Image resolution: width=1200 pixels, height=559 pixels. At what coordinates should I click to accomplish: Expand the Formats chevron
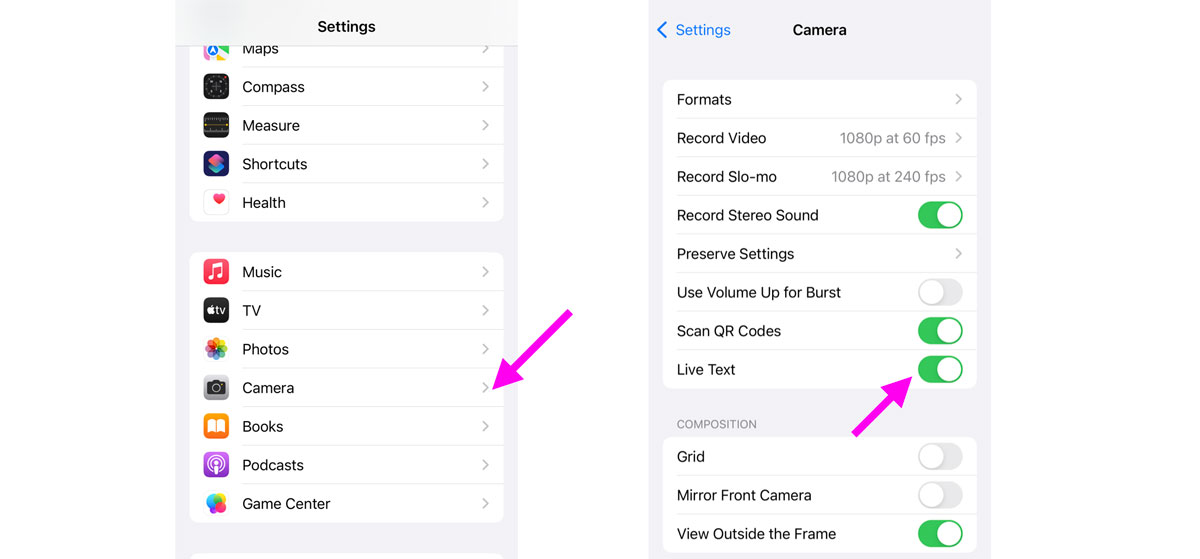click(958, 99)
